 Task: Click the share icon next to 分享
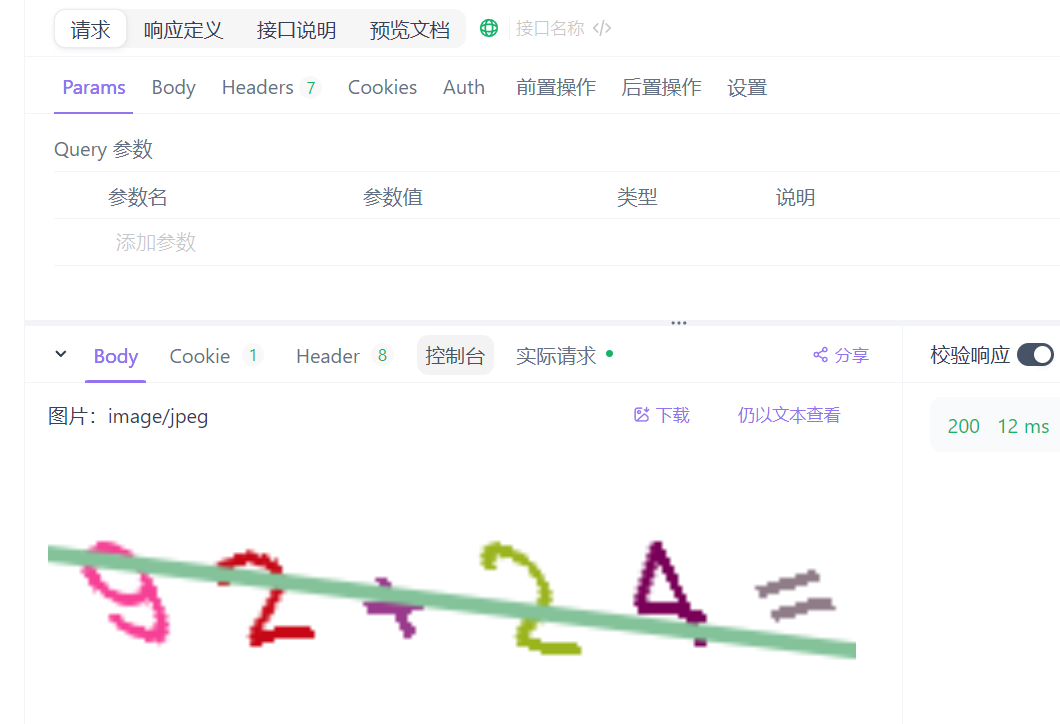pos(821,355)
